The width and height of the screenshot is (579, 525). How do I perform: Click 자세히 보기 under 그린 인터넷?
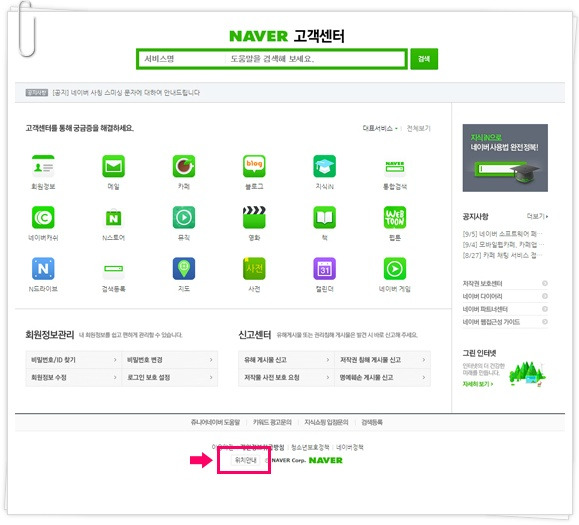478,384
